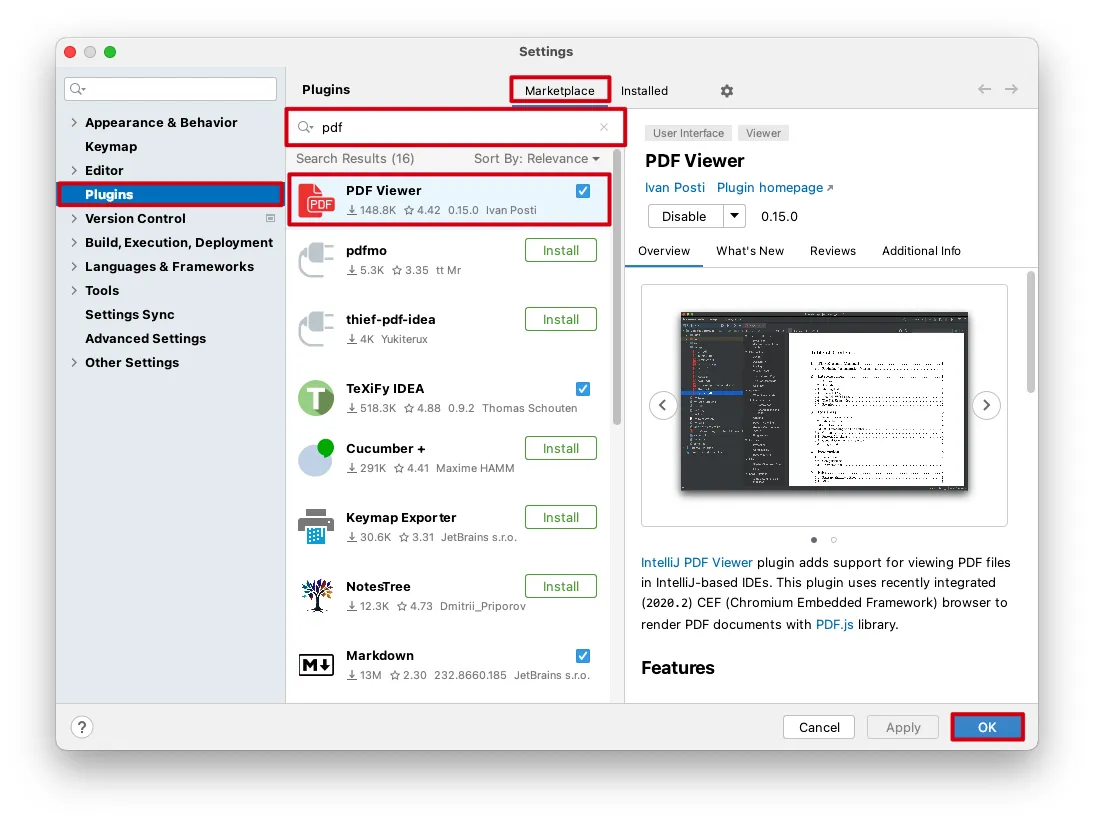Click the pdfmo plugin icon
Image resolution: width=1094 pixels, height=824 pixels.
316,260
